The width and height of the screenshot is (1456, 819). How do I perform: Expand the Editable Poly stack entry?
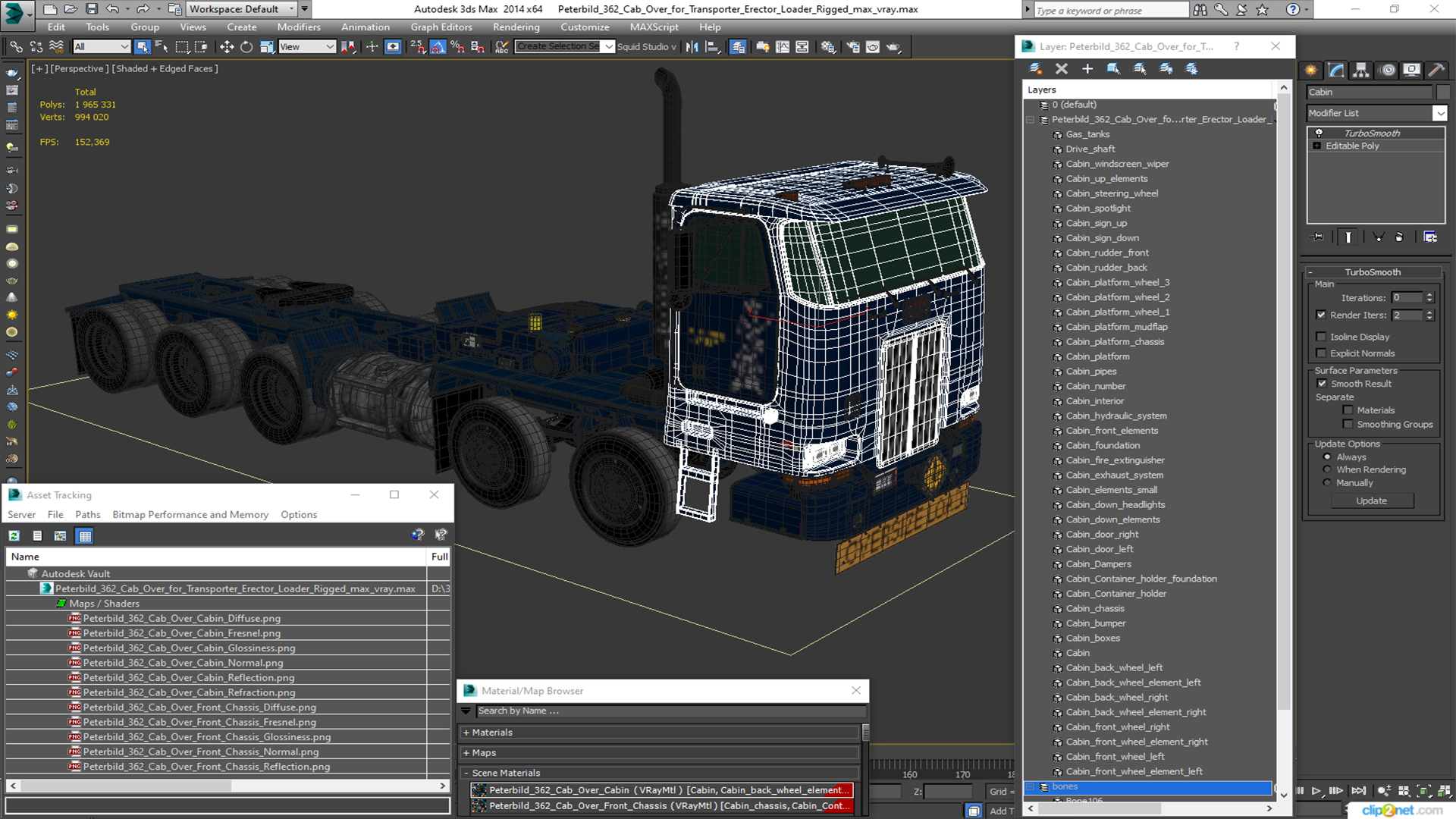[1317, 146]
